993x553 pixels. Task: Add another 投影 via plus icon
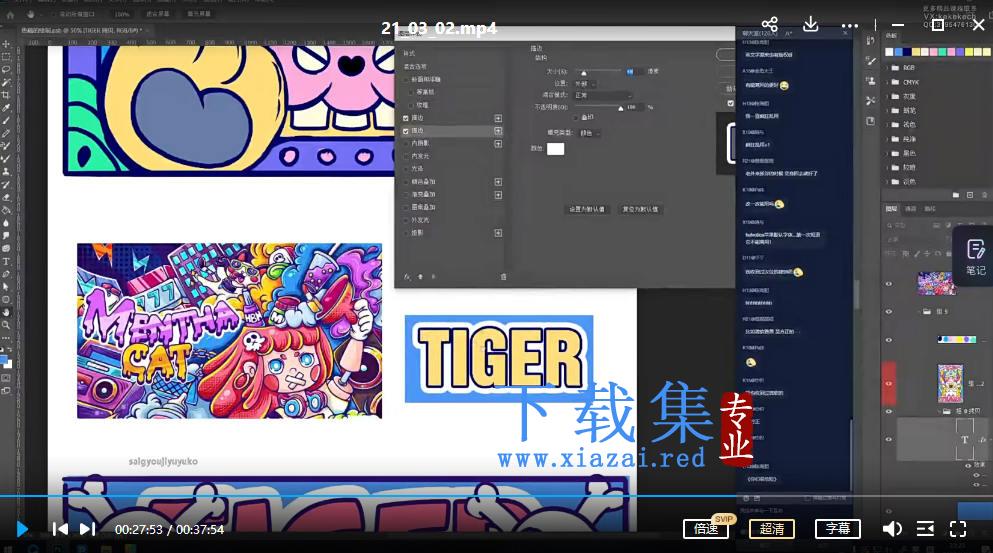click(498, 233)
